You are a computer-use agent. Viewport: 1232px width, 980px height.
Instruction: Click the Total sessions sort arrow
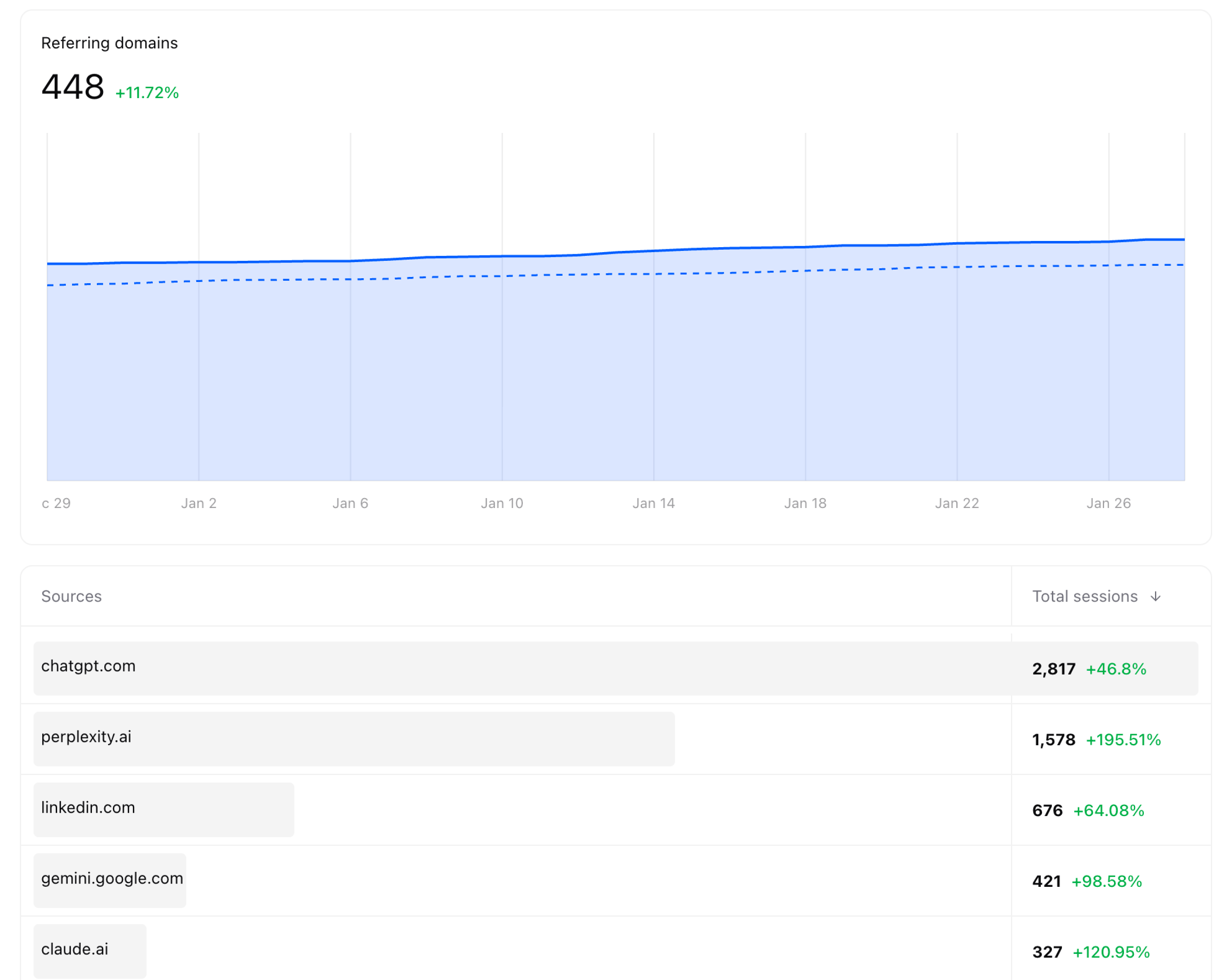[x=1155, y=596]
